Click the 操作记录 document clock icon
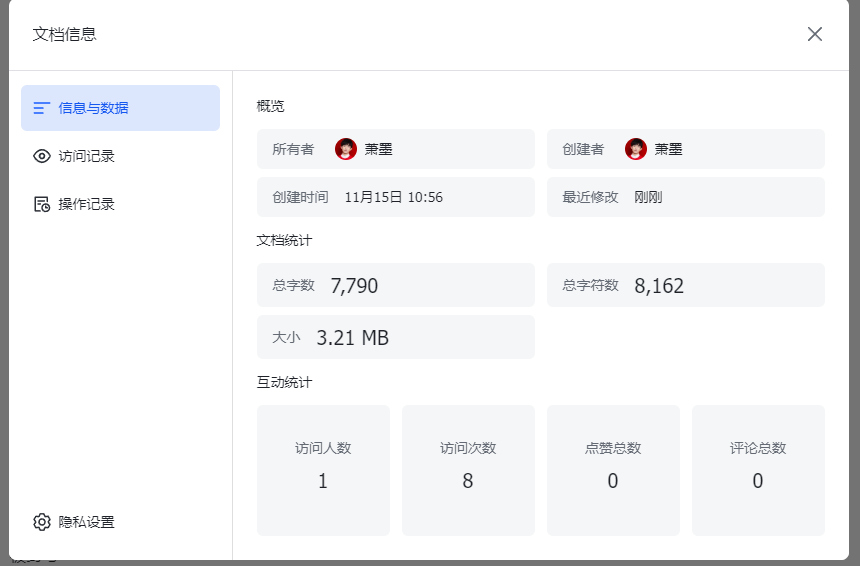 tap(42, 204)
